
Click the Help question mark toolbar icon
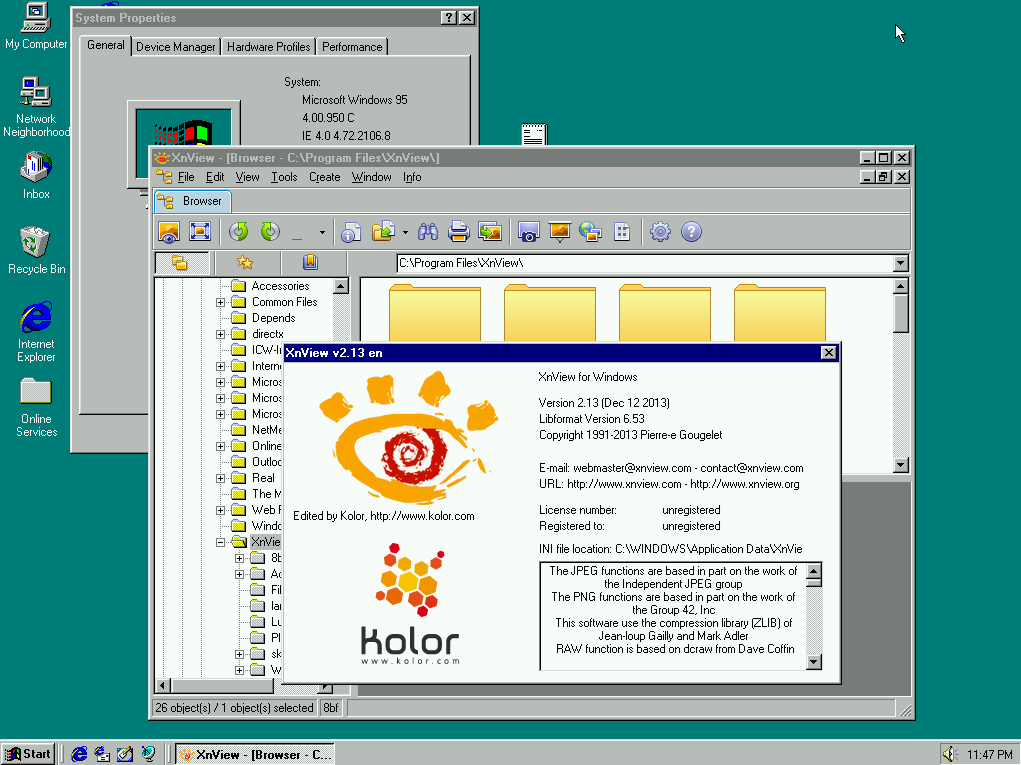pos(692,232)
